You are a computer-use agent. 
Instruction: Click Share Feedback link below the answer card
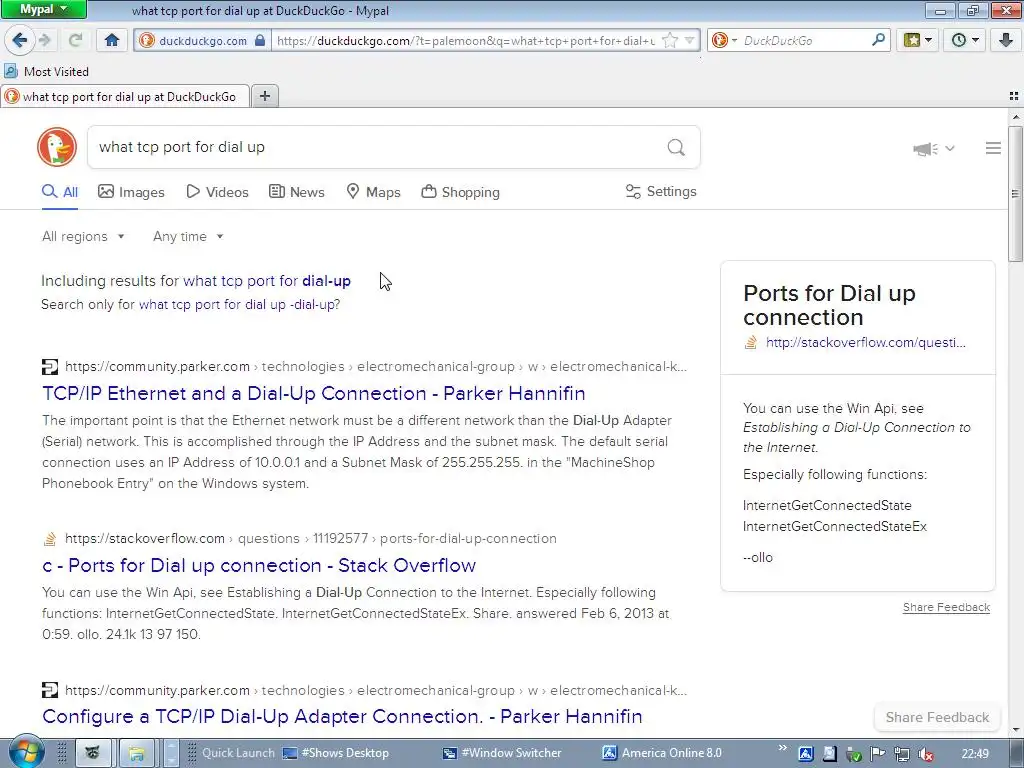pyautogui.click(x=946, y=607)
